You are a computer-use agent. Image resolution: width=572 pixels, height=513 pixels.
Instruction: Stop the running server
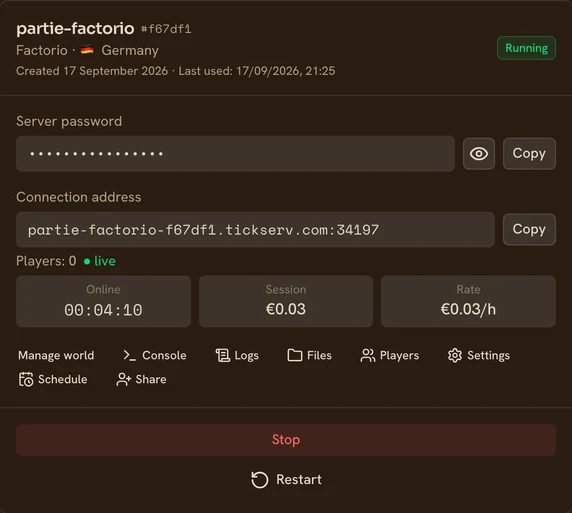click(286, 440)
